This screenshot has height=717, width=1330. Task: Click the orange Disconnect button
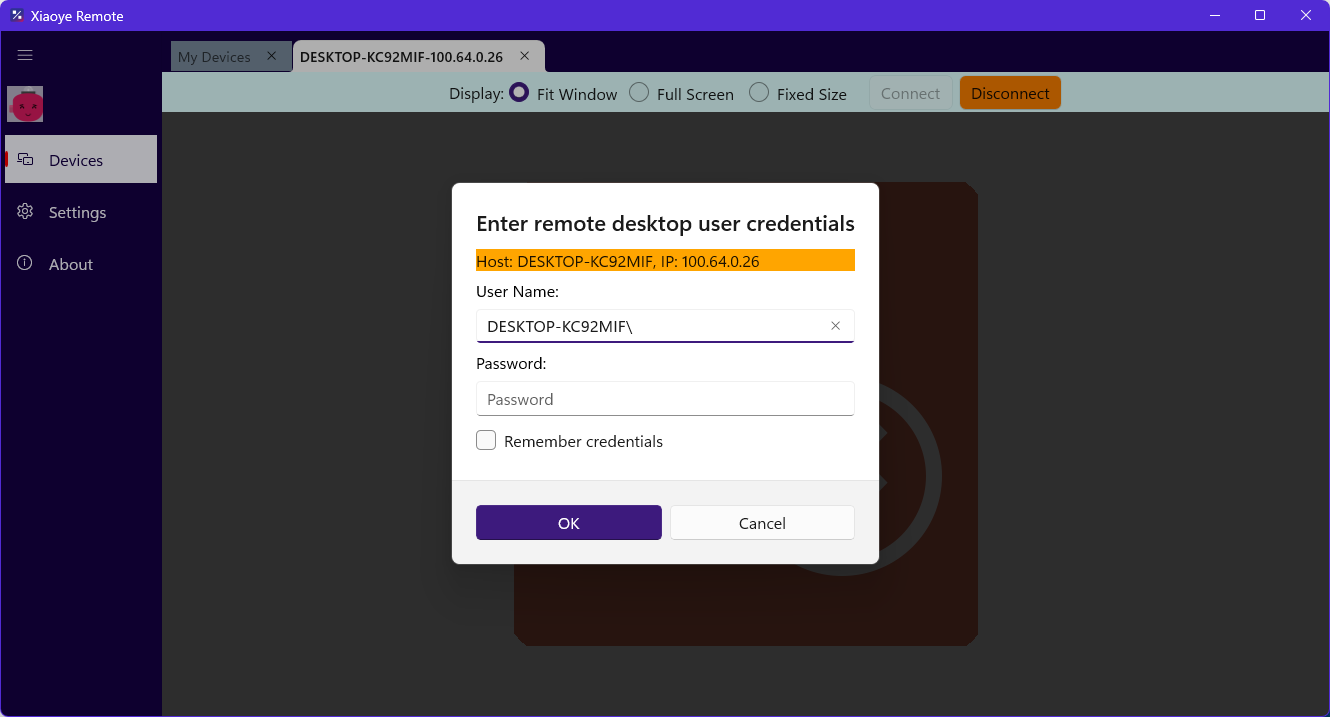click(x=1010, y=93)
